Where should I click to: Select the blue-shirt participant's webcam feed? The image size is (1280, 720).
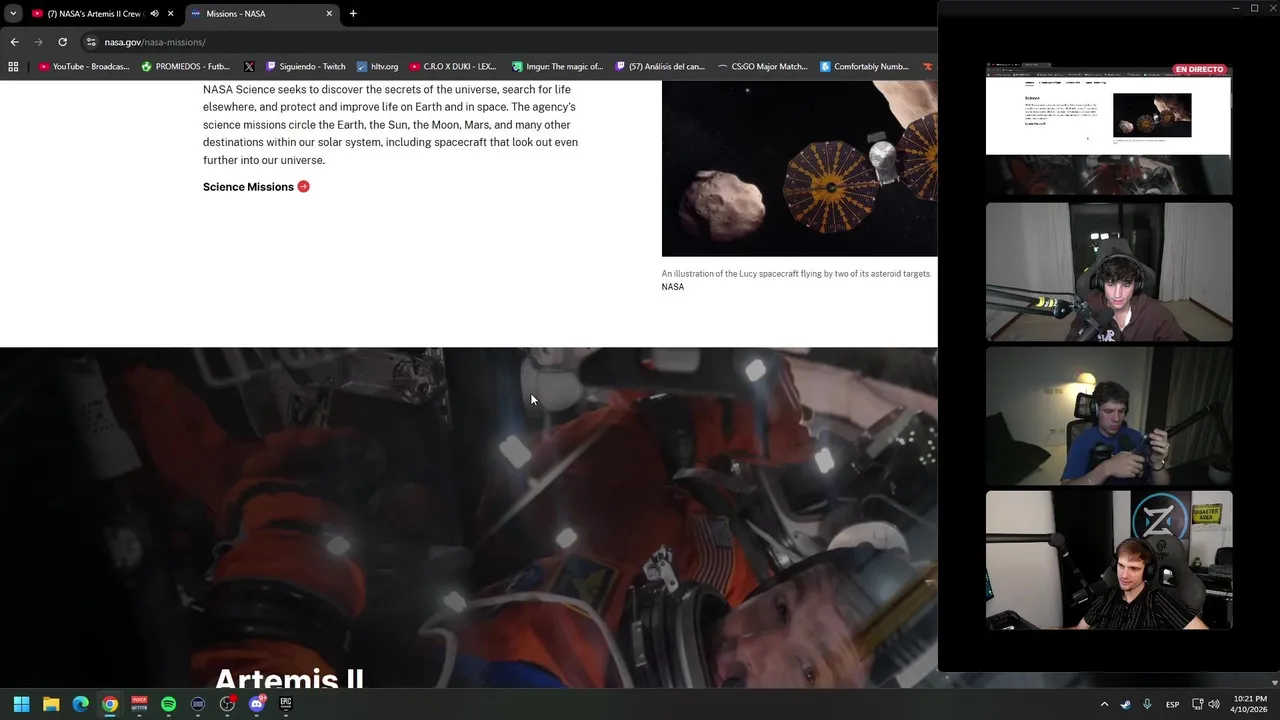coord(1109,416)
